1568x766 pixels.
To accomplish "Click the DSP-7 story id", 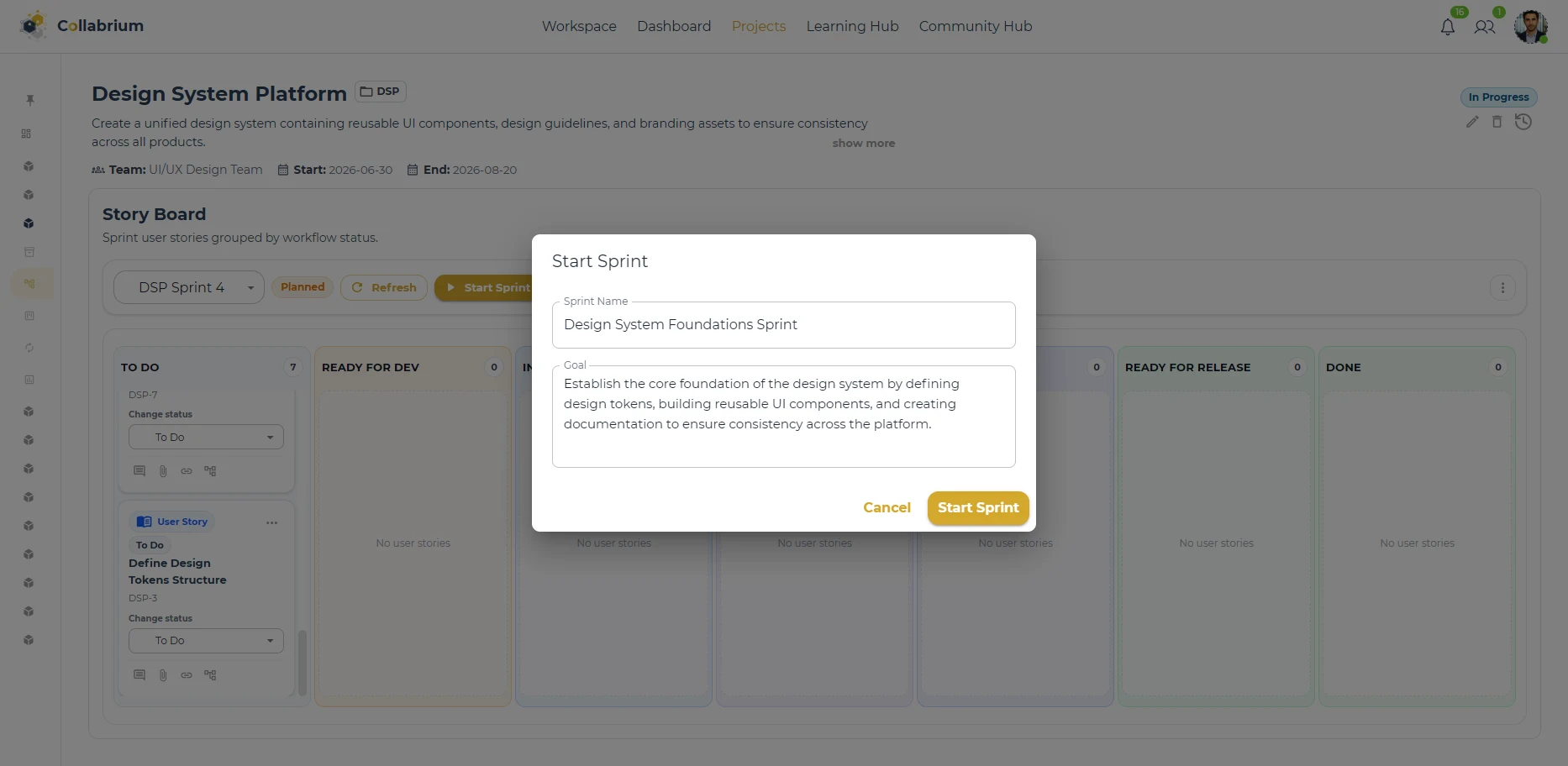I will [x=143, y=395].
